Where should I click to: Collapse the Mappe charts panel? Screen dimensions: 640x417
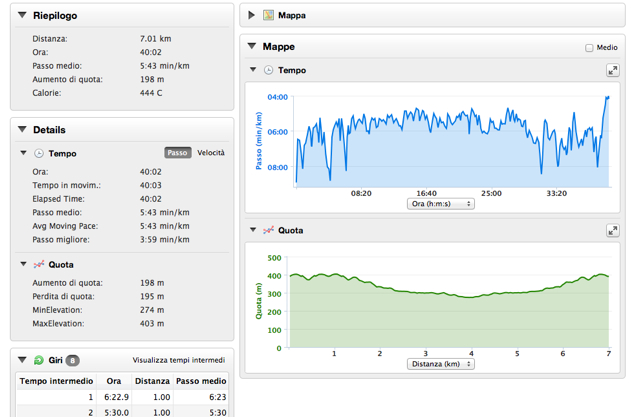[252, 46]
